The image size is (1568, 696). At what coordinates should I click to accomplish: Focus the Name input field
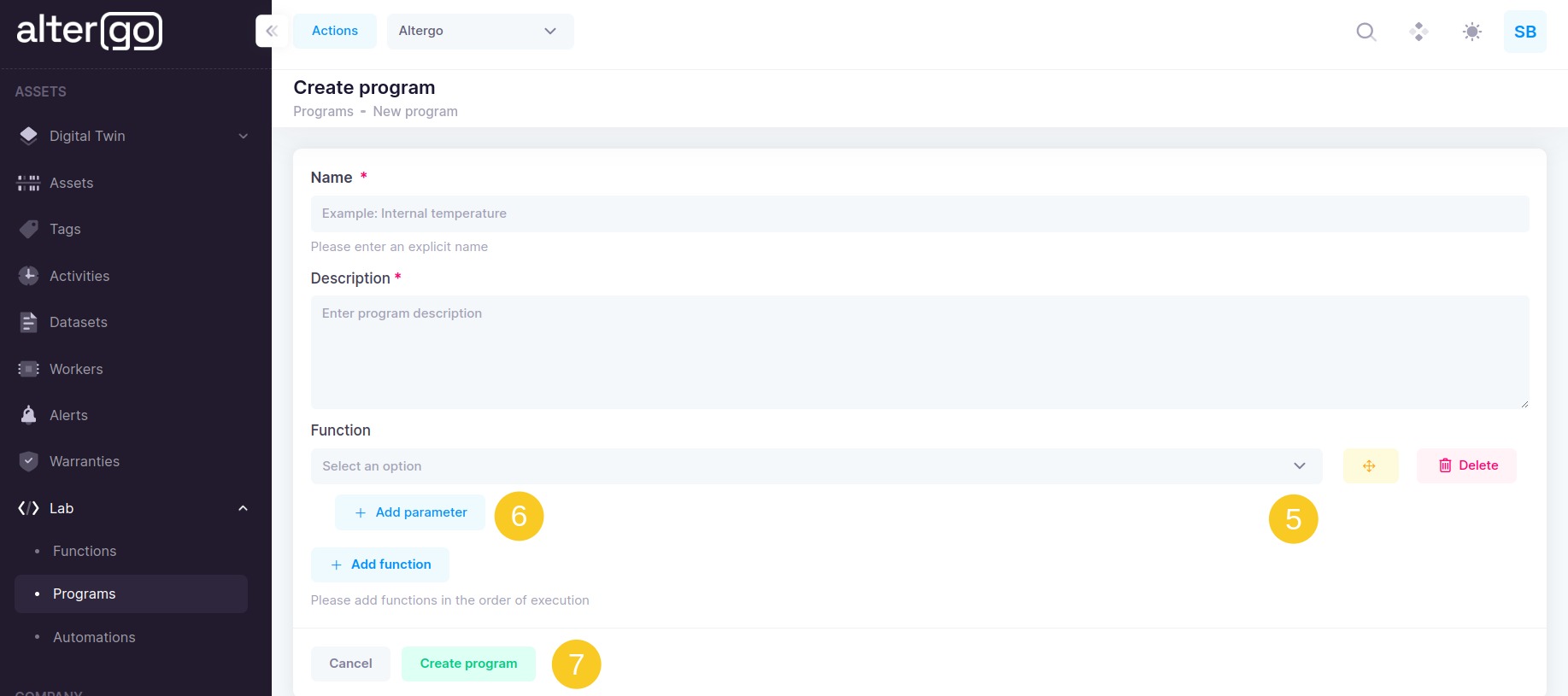point(919,213)
